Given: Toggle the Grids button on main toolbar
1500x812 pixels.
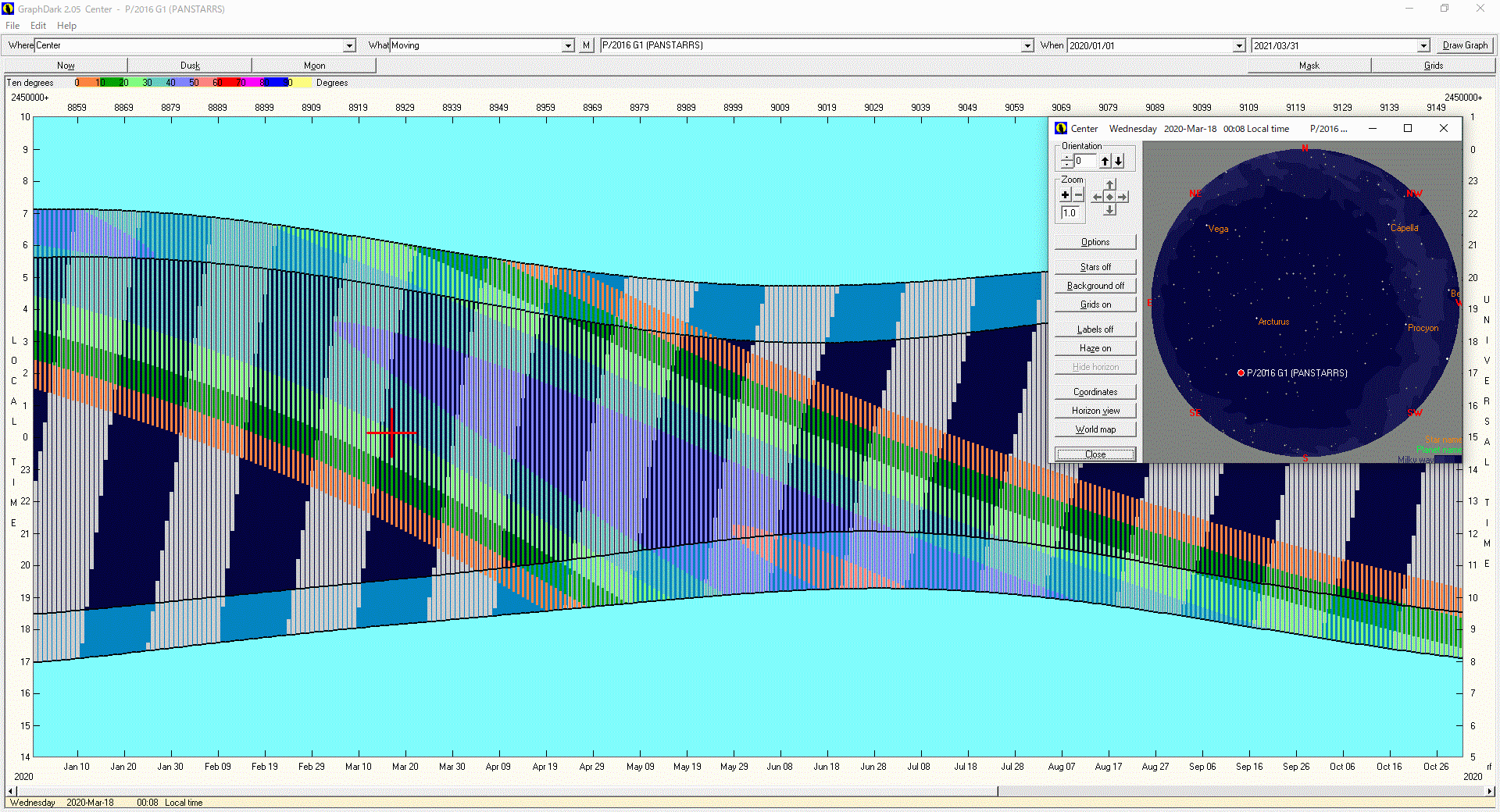Looking at the screenshot, I should click(x=1433, y=66).
